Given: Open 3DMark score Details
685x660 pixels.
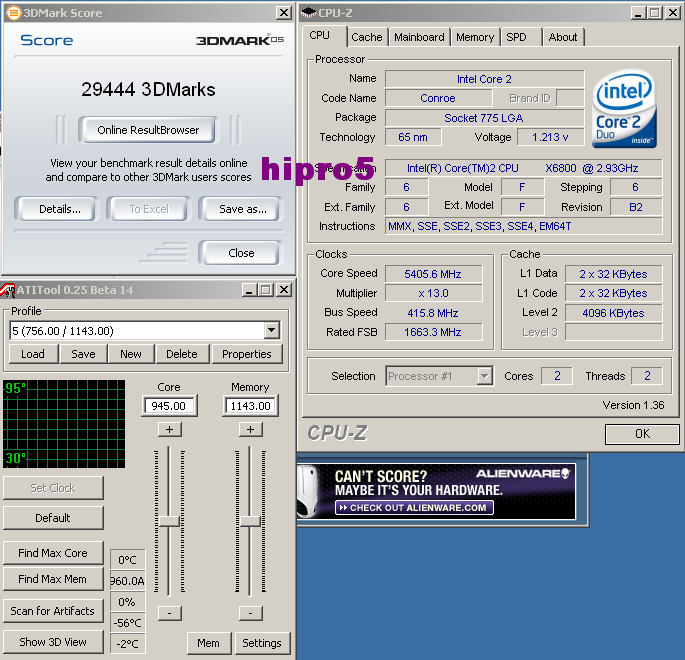Looking at the screenshot, I should click(60, 209).
